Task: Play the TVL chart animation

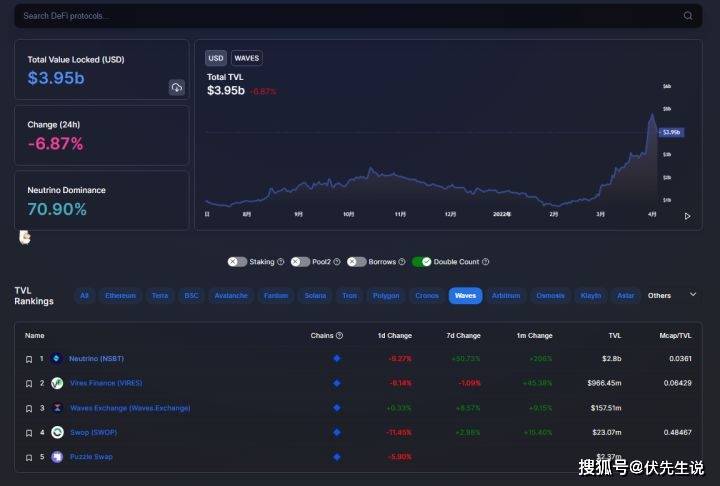Action: tap(687, 216)
